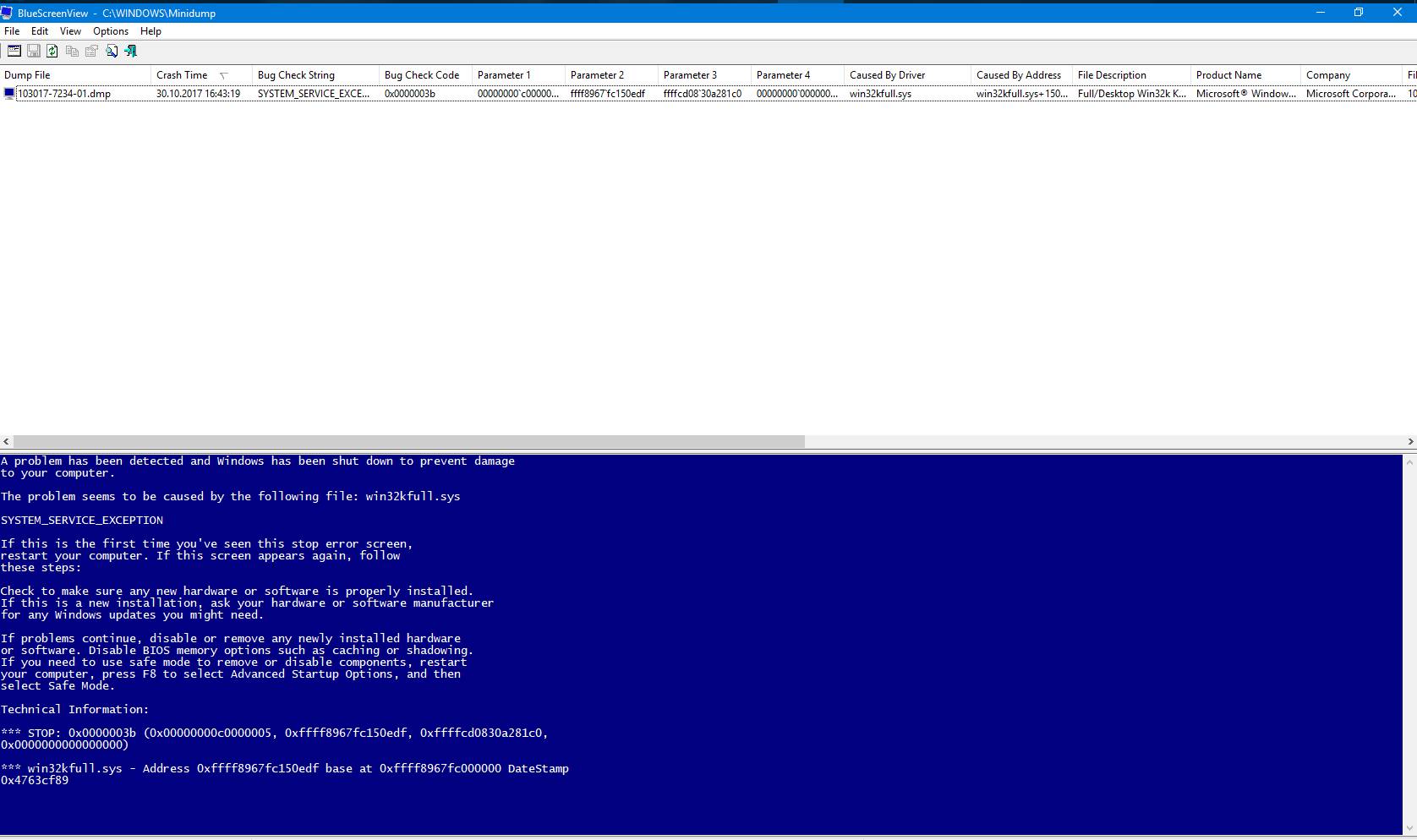Select the 103017-7234-01.dmp dump file row
The image size is (1417, 840).
pyautogui.click(x=64, y=94)
